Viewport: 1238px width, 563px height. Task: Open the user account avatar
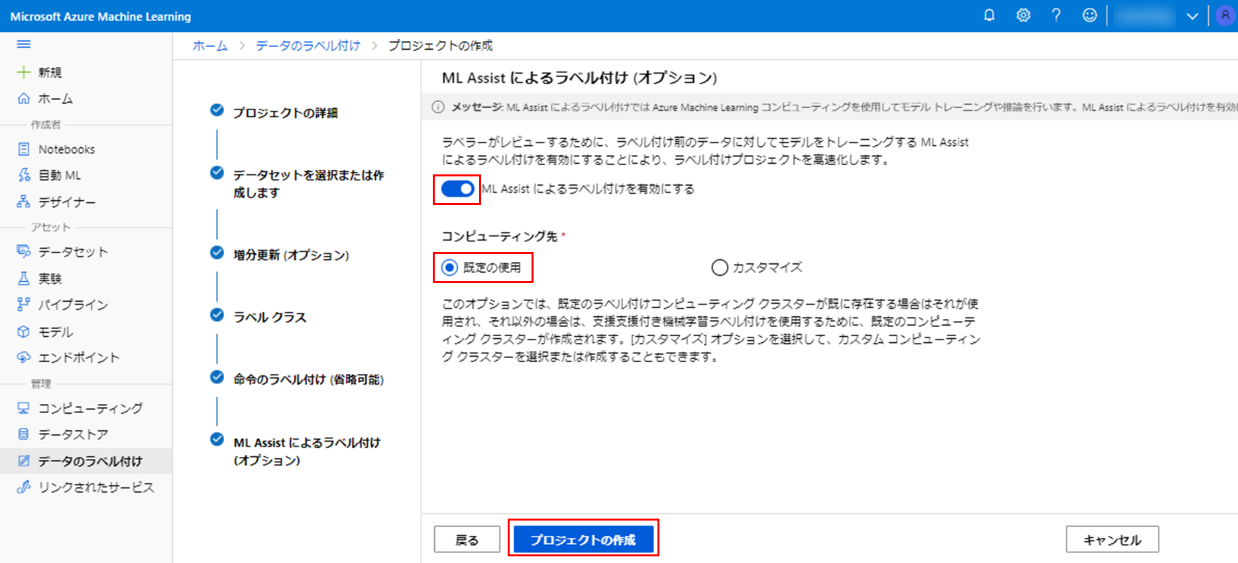point(1225,16)
